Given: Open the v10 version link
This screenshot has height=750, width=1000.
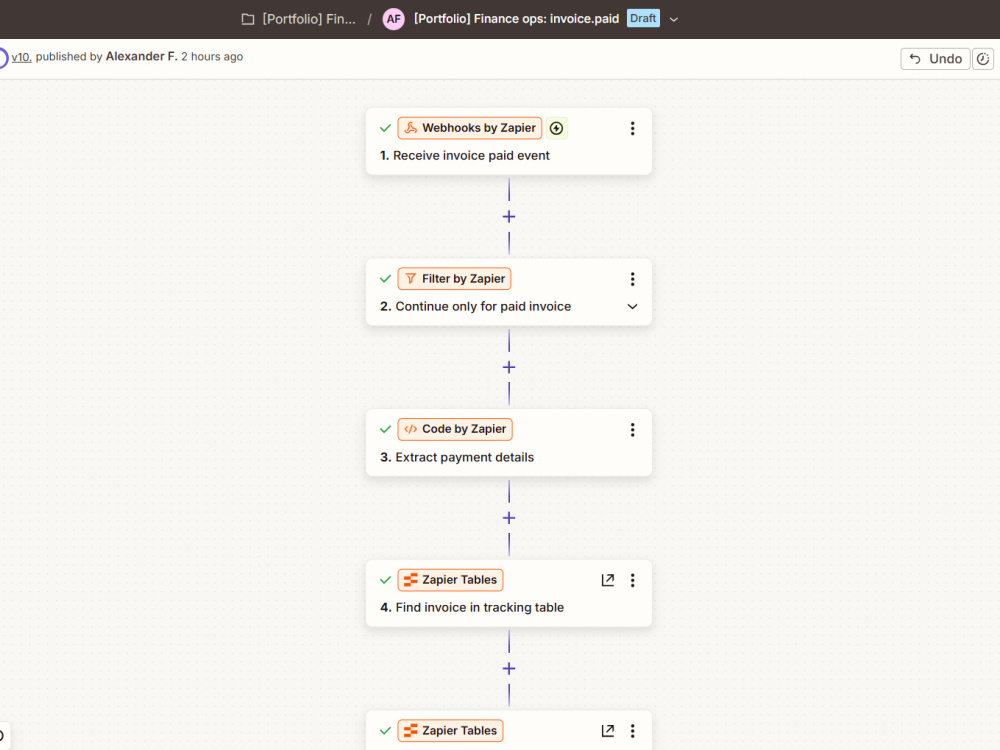Looking at the screenshot, I should pyautogui.click(x=21, y=57).
